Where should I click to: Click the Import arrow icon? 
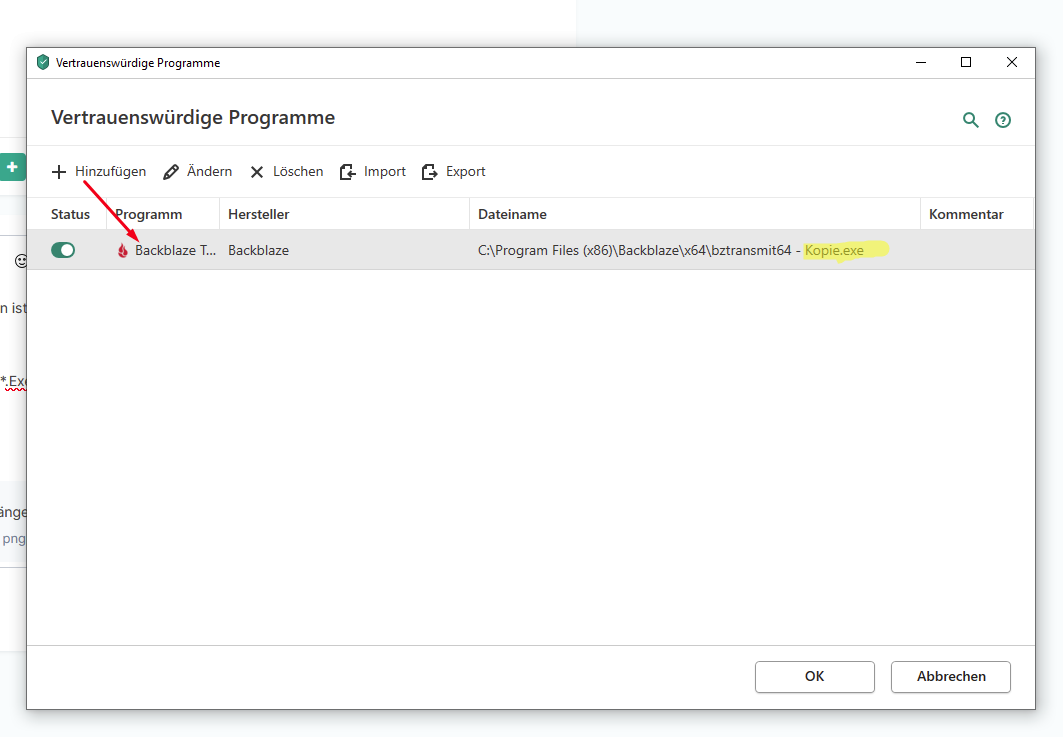[348, 172]
